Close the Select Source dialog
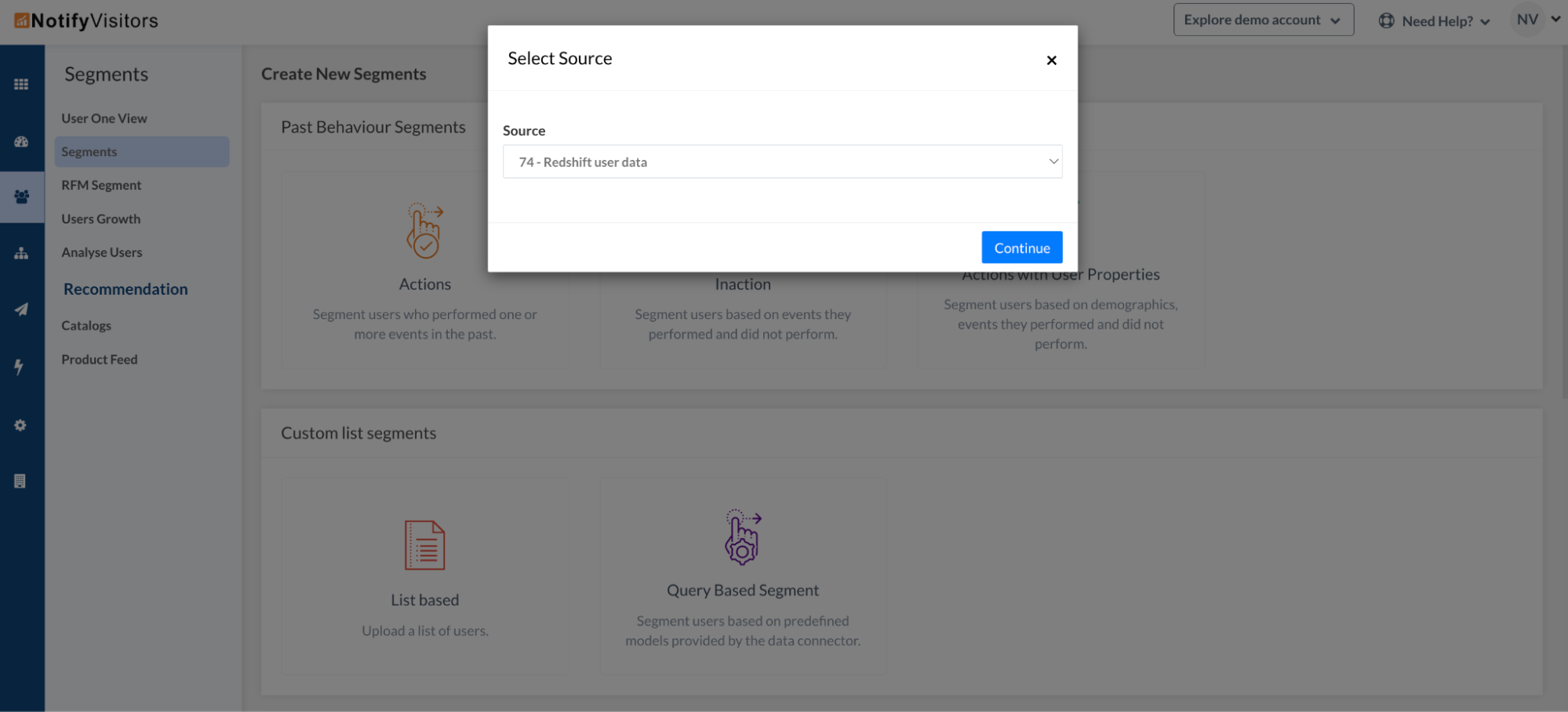This screenshot has width=1568, height=712. (1051, 60)
